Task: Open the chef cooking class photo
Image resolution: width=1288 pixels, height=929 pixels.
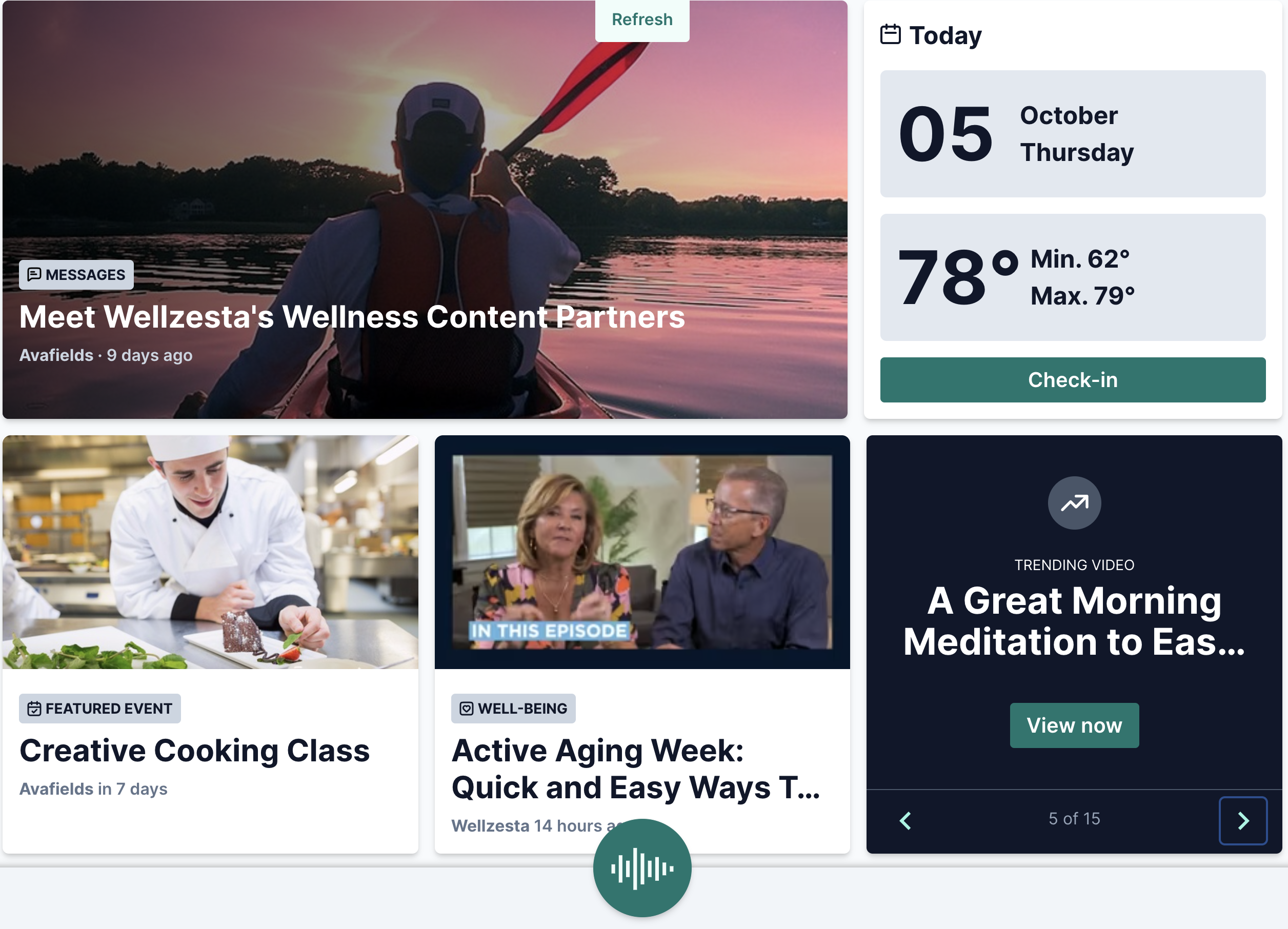Action: pyautogui.click(x=210, y=552)
